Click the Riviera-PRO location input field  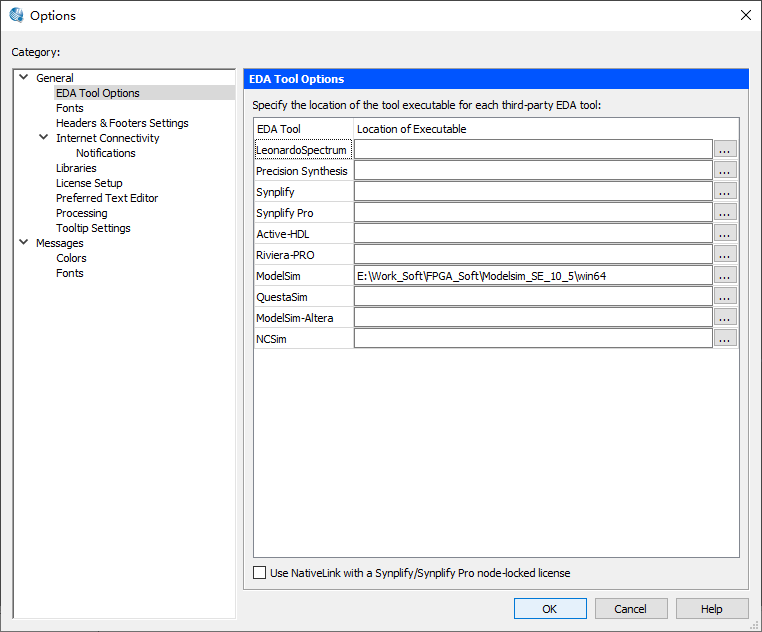click(533, 255)
